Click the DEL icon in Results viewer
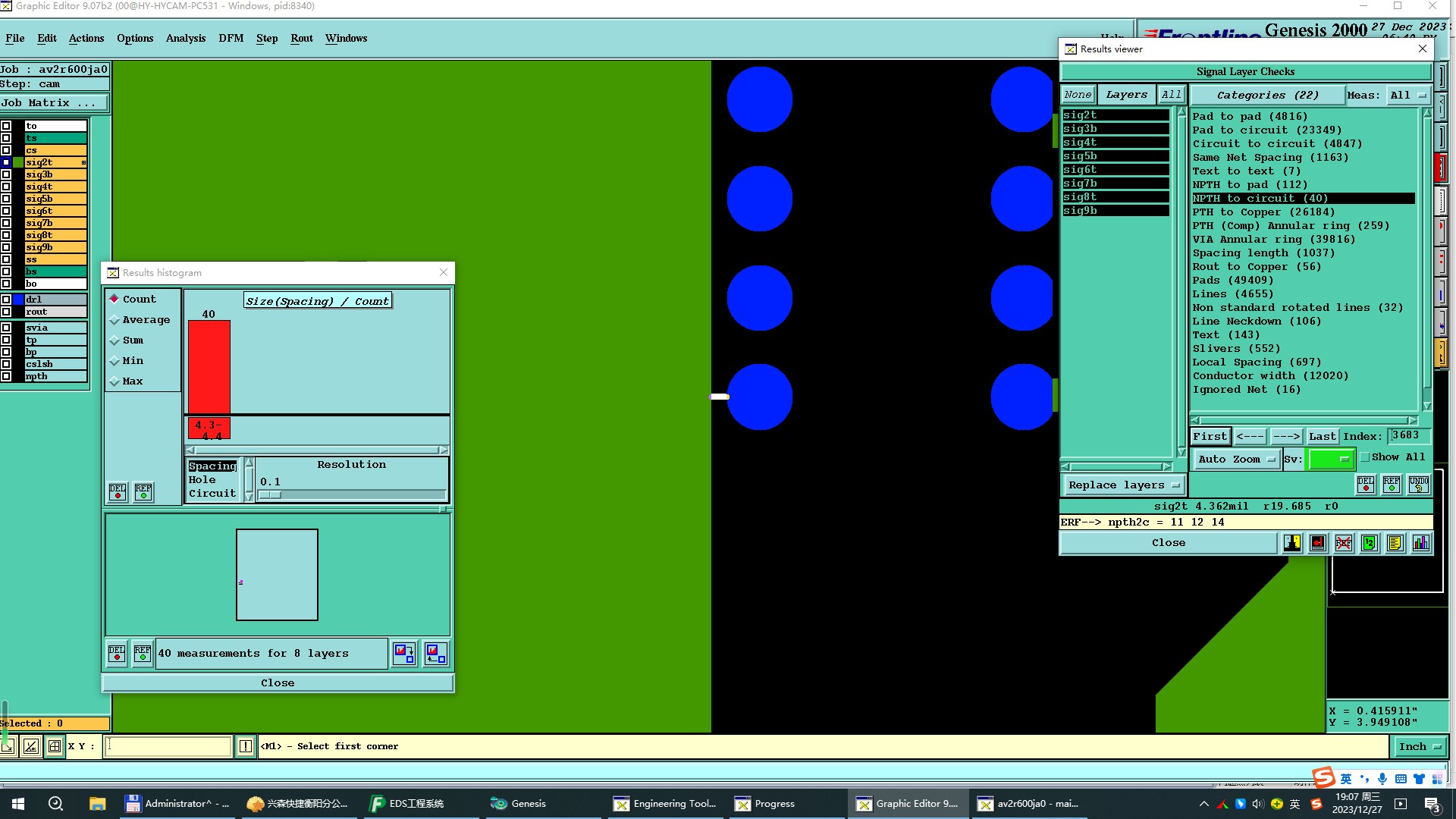 (x=1365, y=485)
